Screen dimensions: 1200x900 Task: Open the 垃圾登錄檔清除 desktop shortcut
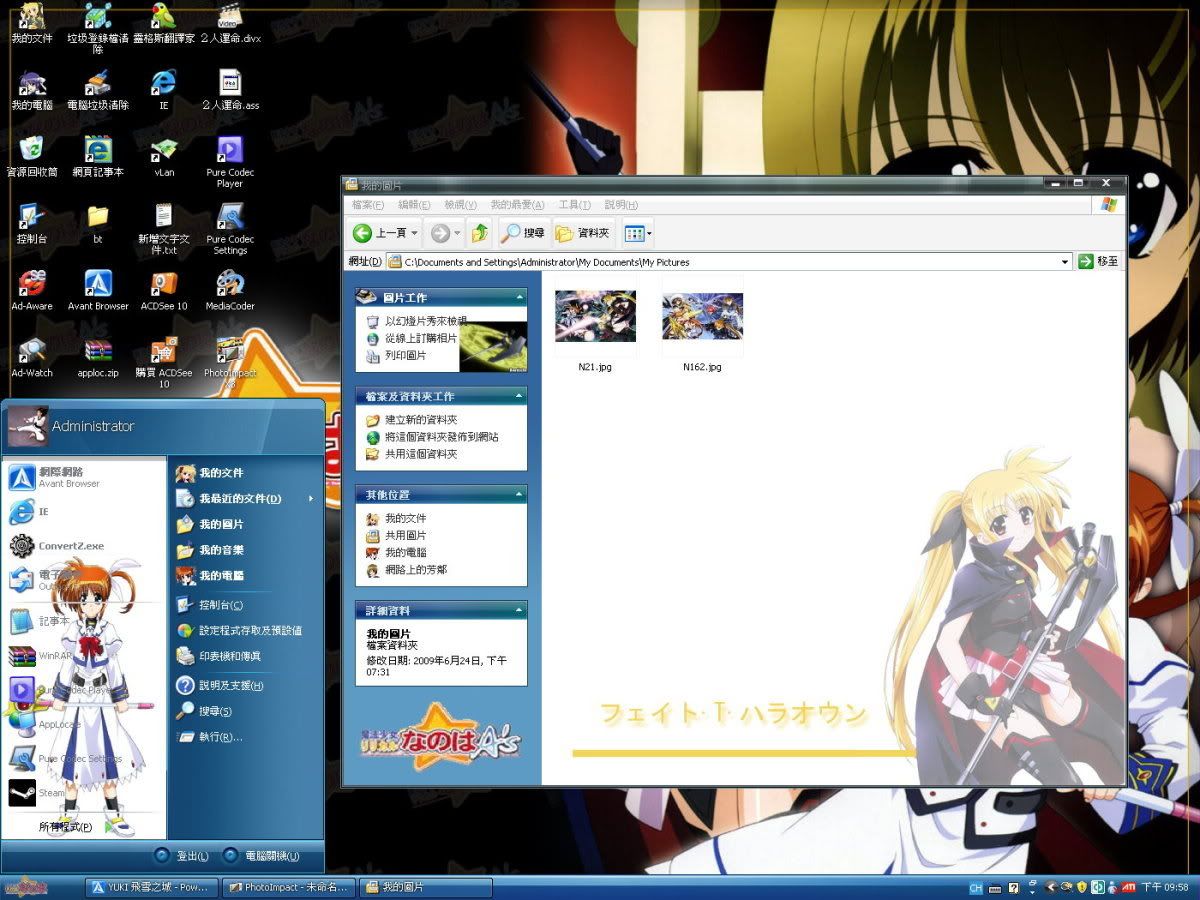pos(98,27)
